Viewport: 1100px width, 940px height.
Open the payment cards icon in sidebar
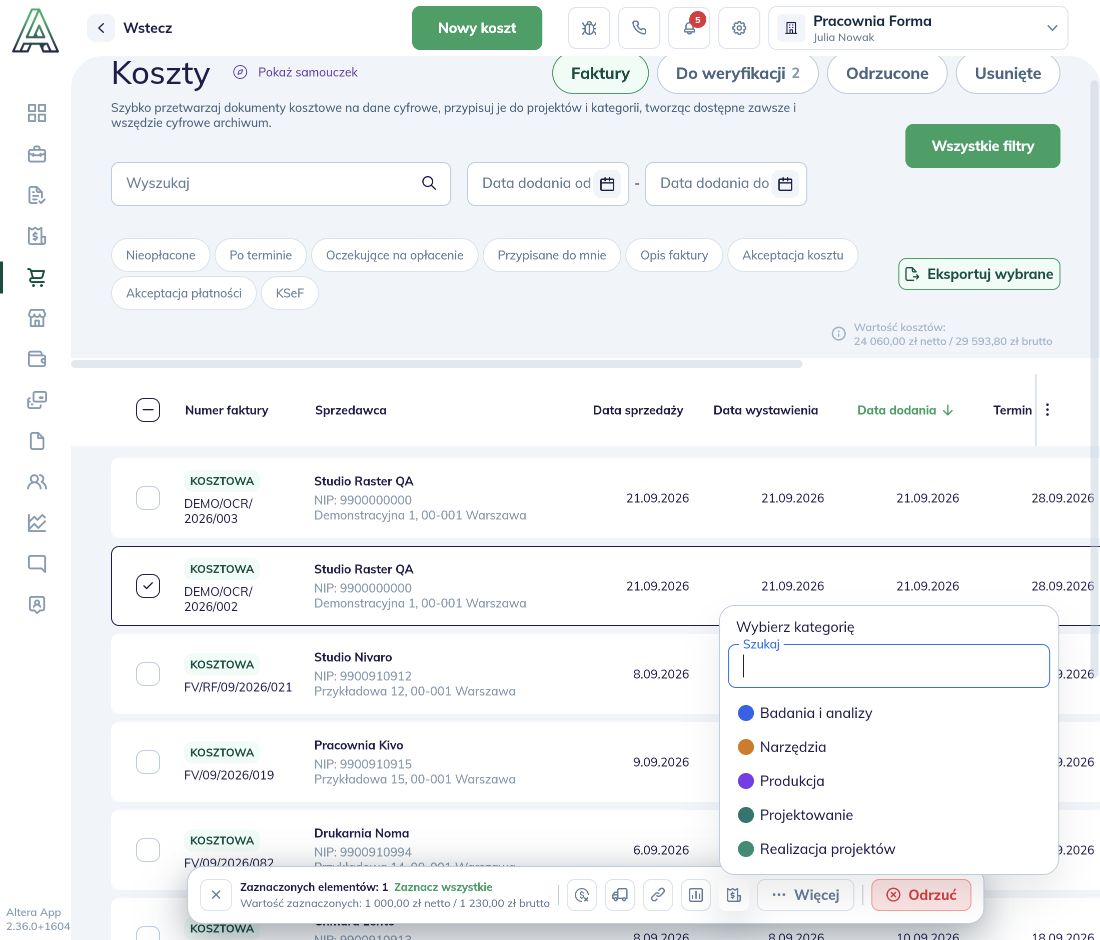[x=36, y=400]
